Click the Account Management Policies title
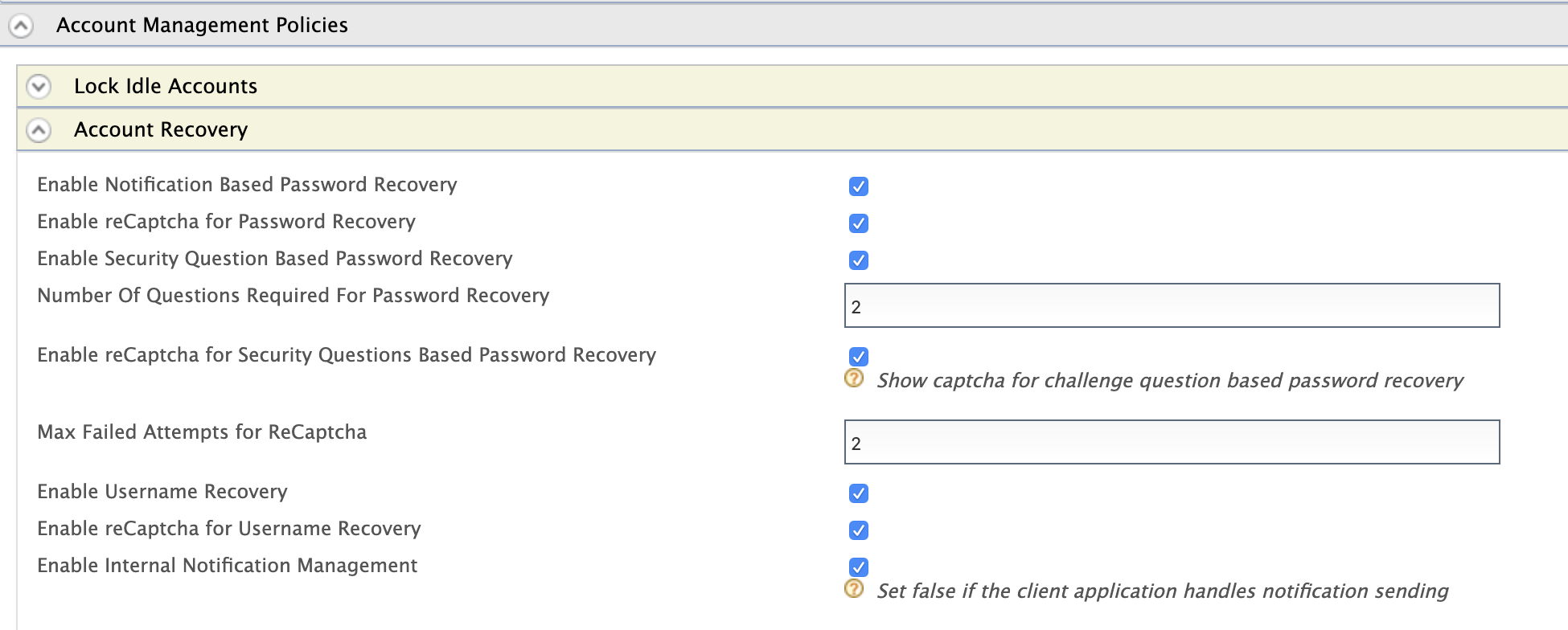1568x630 pixels. (202, 25)
